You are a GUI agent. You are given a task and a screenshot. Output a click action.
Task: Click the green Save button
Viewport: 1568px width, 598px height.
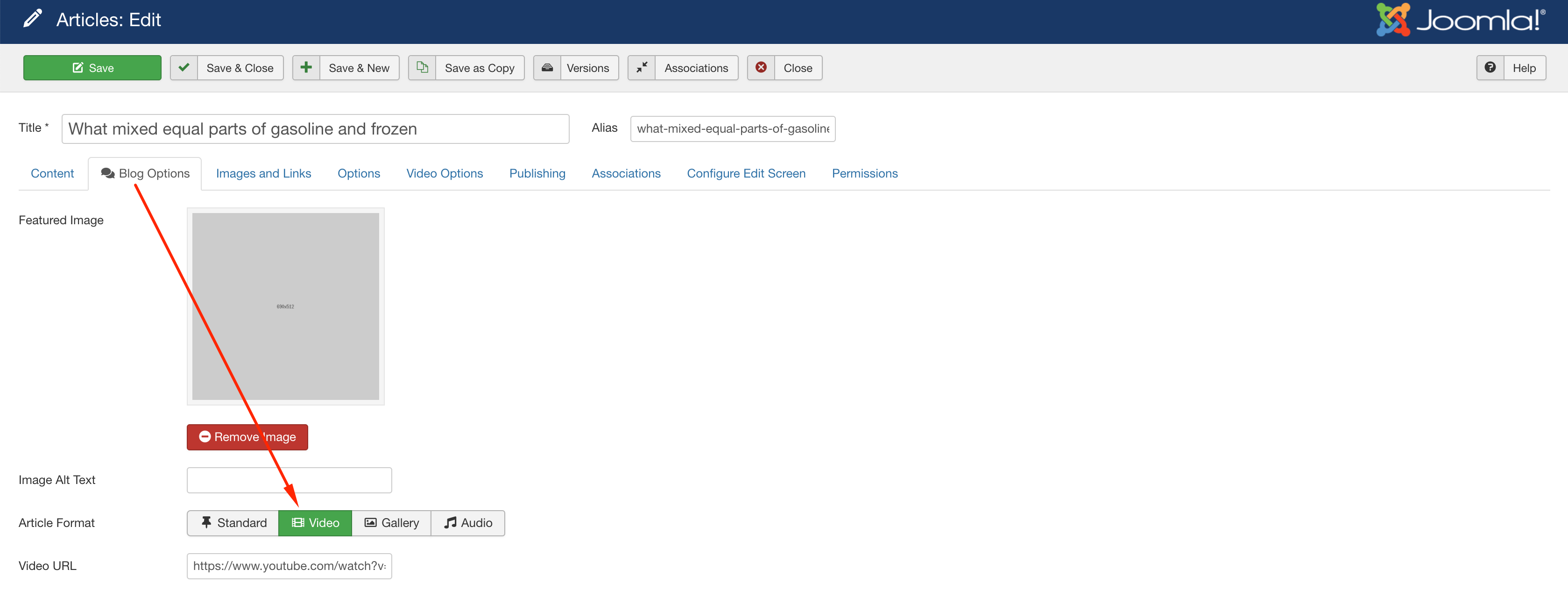(x=92, y=68)
